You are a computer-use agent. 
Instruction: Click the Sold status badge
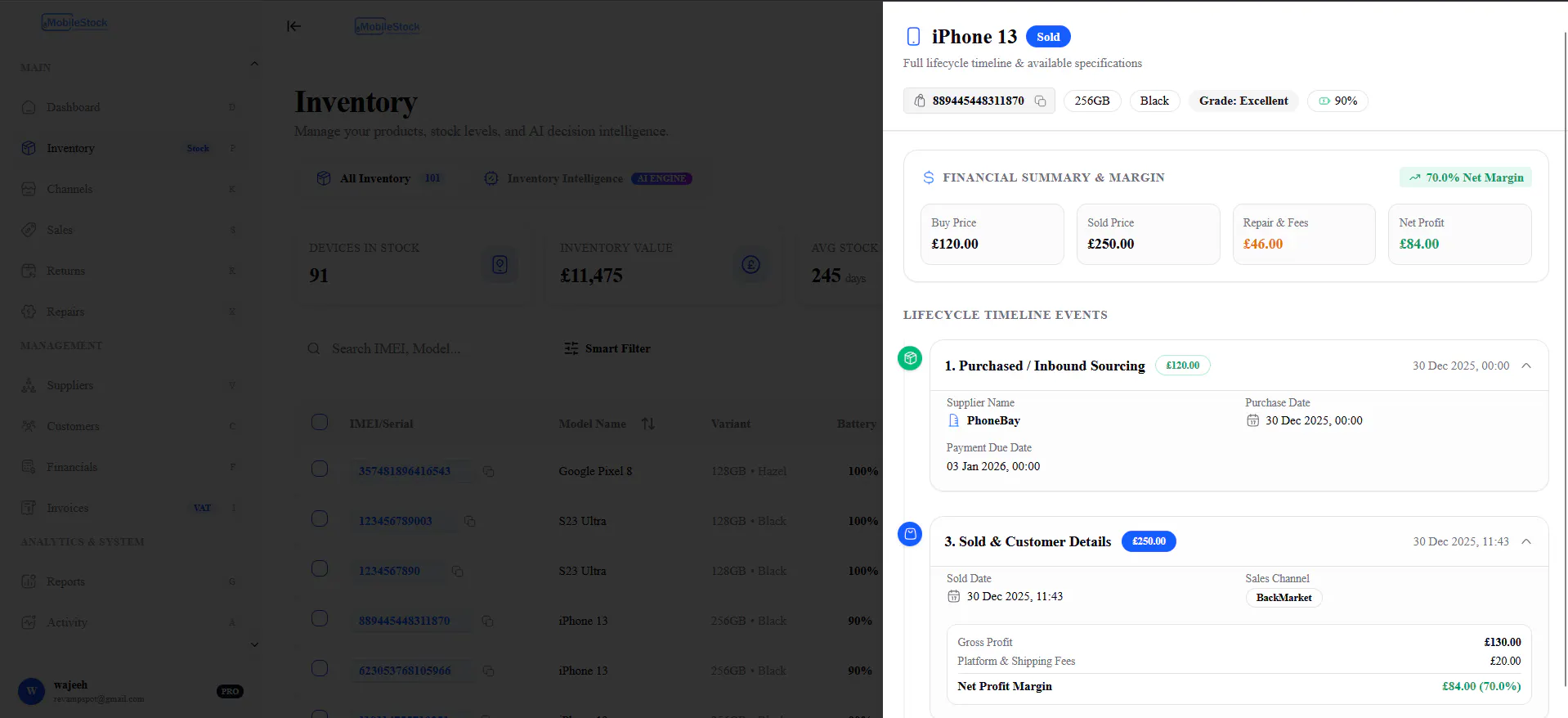pyautogui.click(x=1048, y=37)
